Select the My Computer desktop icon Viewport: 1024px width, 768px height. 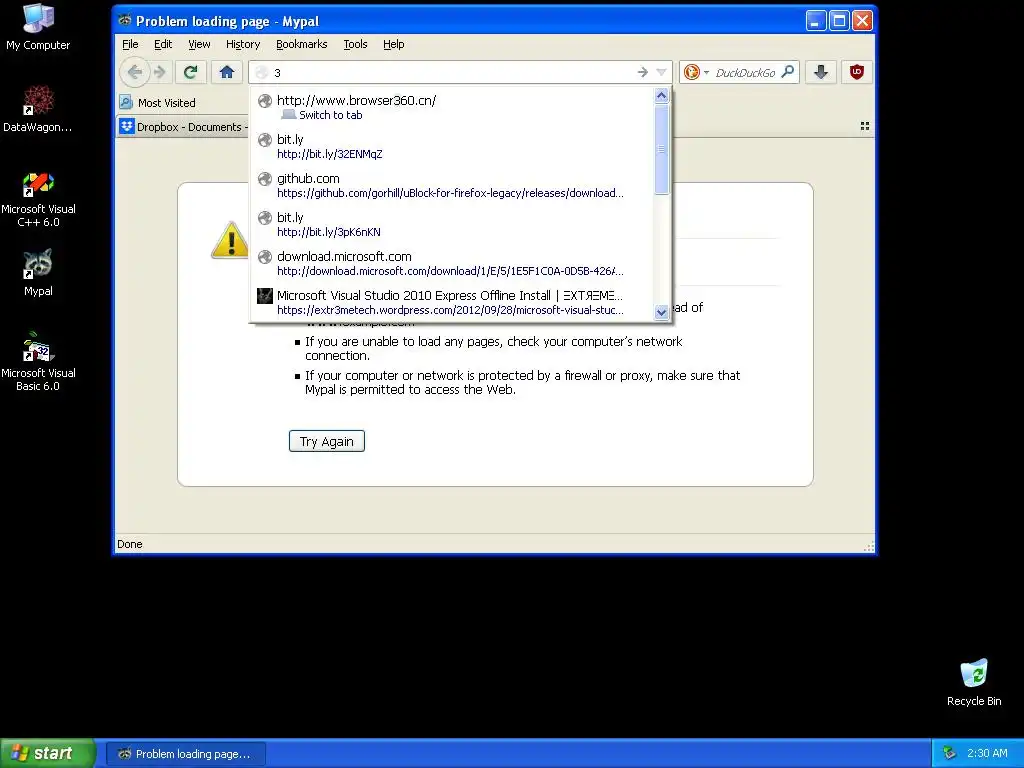(x=38, y=27)
